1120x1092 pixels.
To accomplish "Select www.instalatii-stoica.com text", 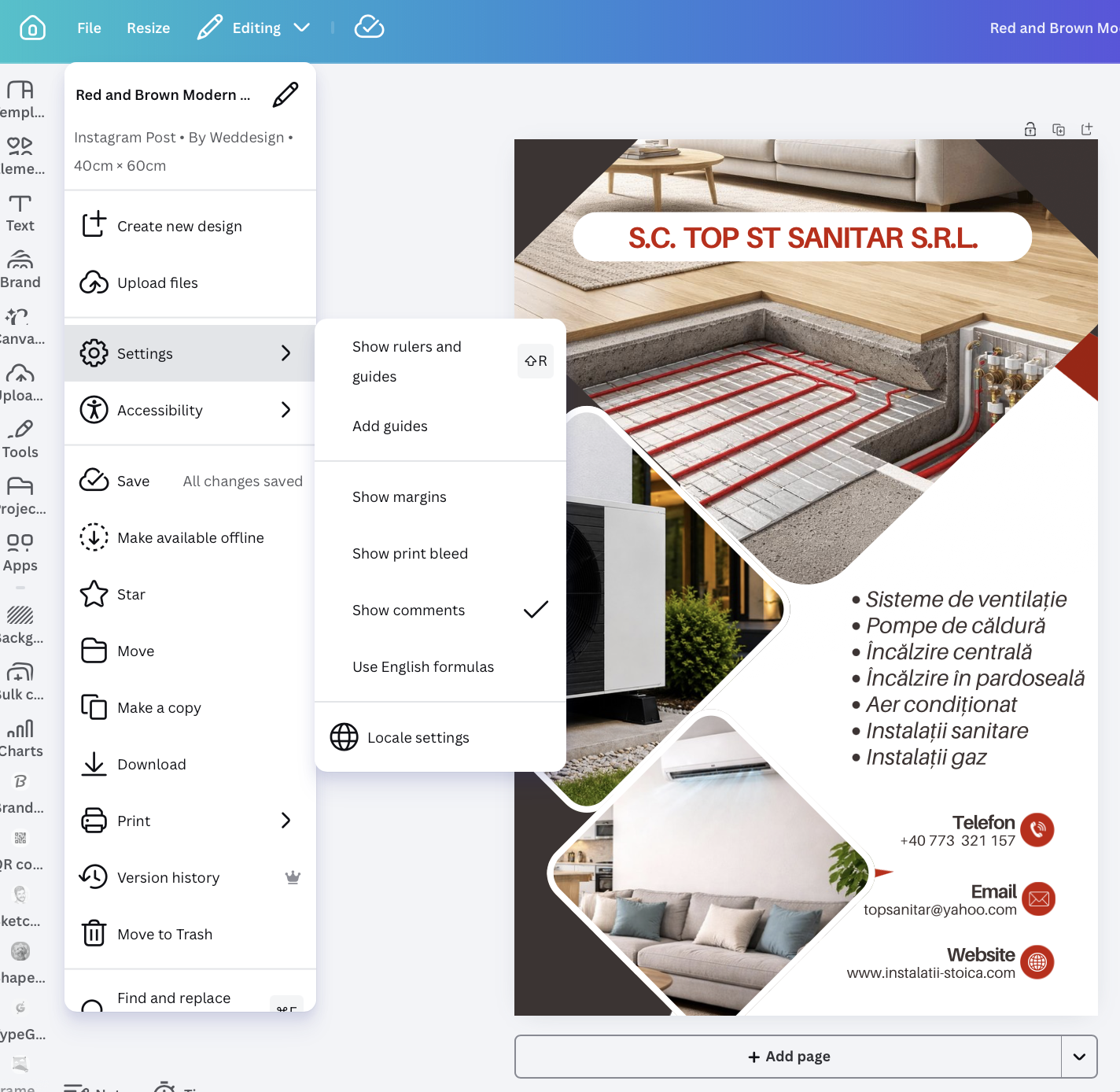I will 931,973.
